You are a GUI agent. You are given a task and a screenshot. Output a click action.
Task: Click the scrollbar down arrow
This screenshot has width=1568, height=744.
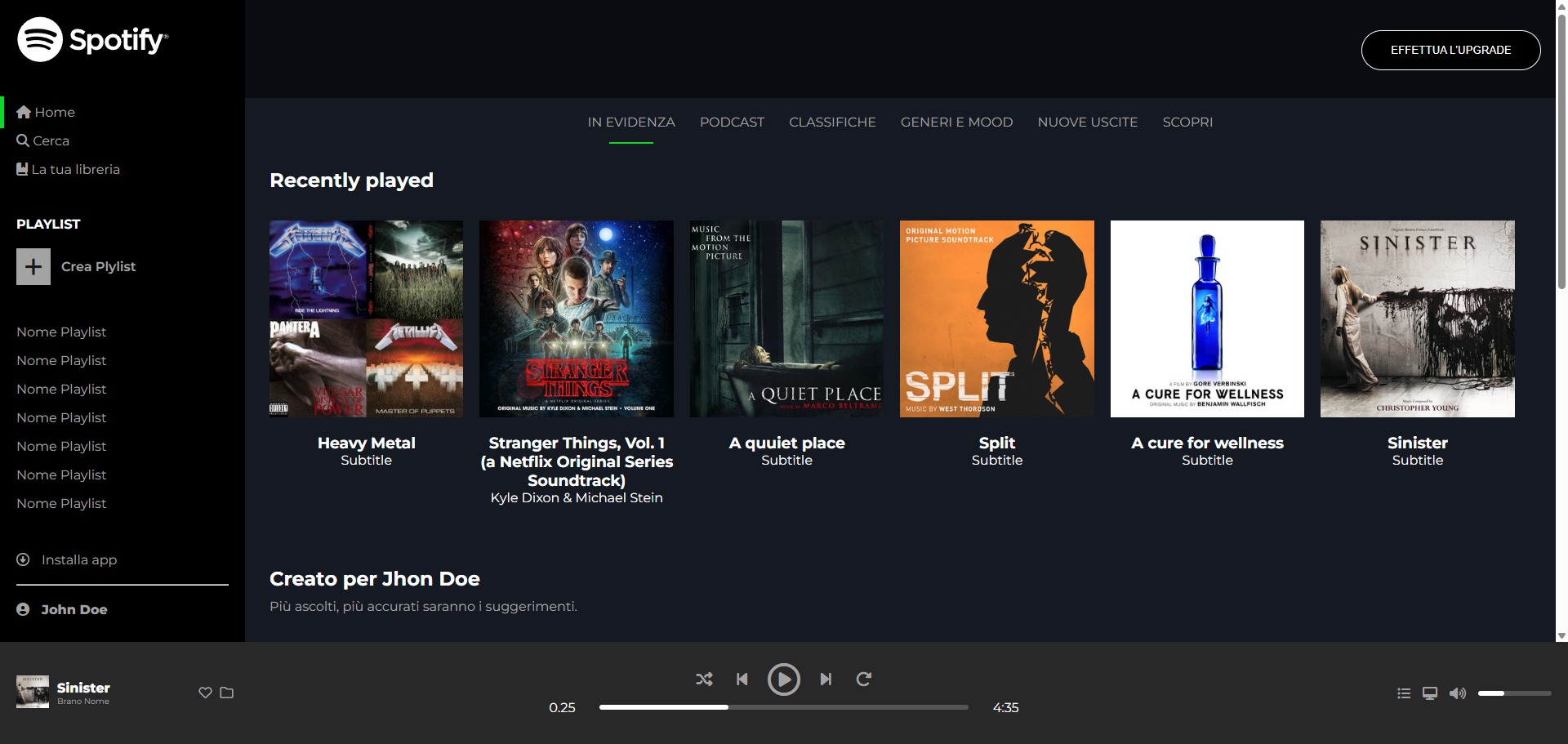click(1561, 635)
